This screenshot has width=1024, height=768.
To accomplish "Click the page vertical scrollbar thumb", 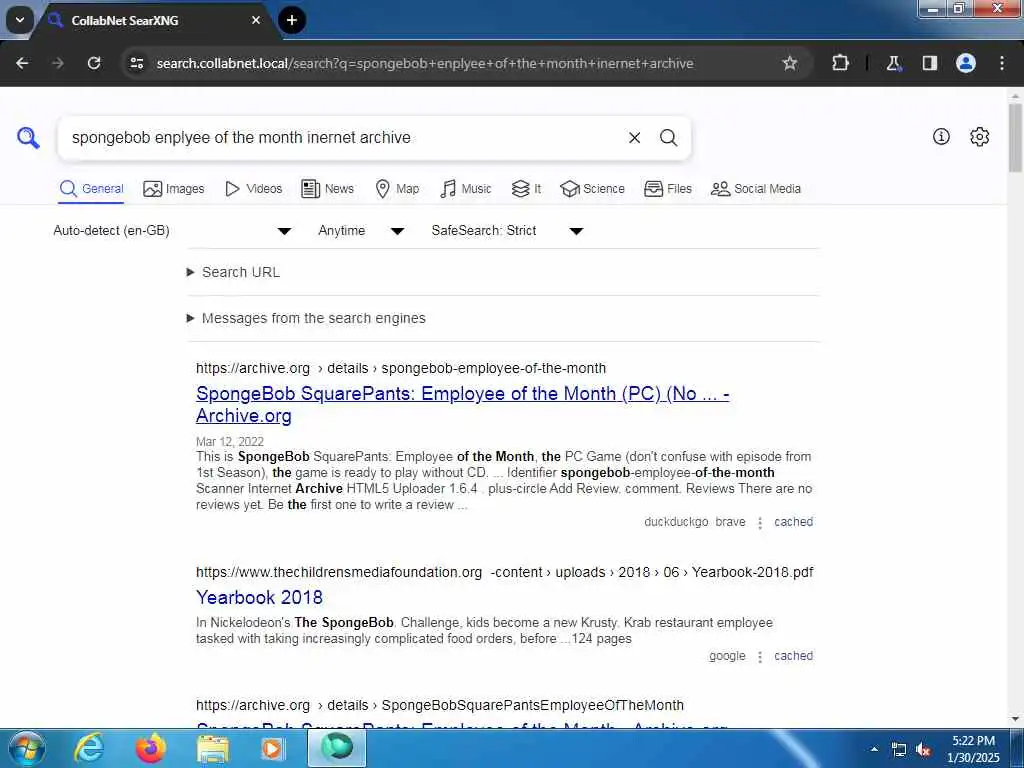I will point(1016,137).
